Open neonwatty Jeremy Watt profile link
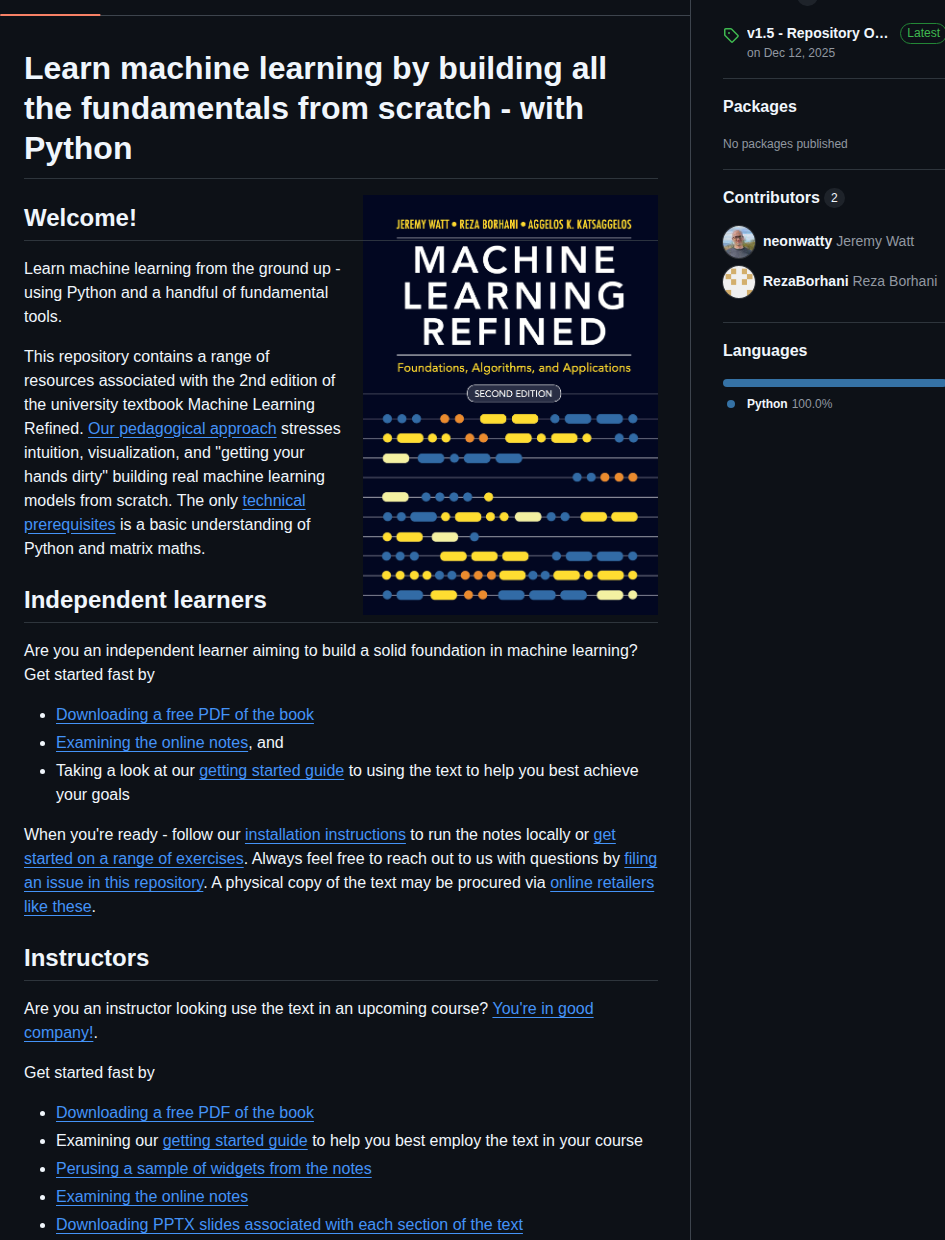Viewport: 945px width, 1240px height. click(x=838, y=241)
